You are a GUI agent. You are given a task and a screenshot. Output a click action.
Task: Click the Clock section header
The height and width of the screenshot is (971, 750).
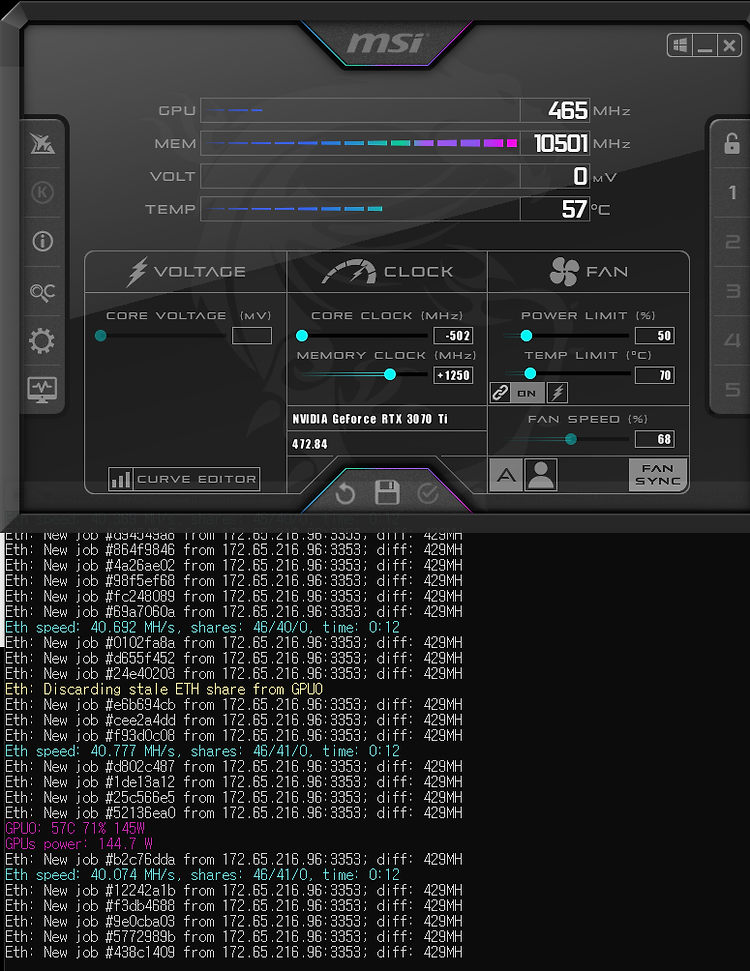[388, 272]
